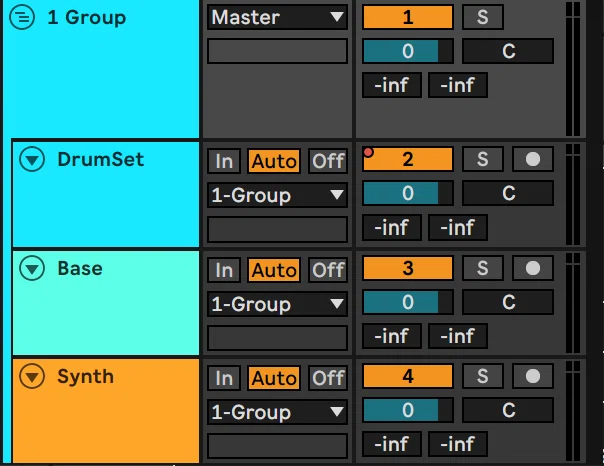604x466 pixels.
Task: Click the empty chooser under Master
Action: [277, 51]
